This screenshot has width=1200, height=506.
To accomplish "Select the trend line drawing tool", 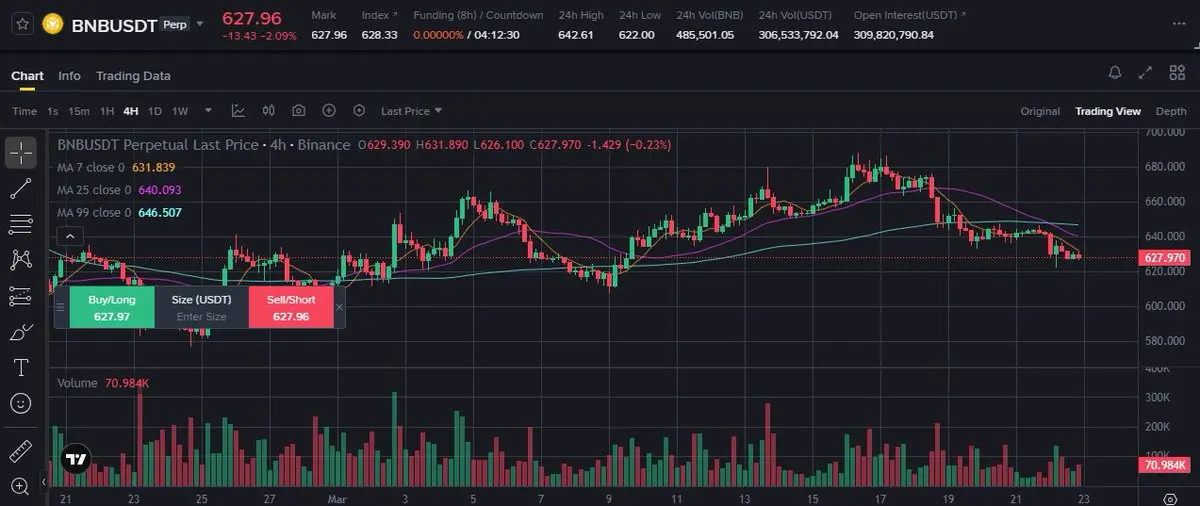I will click(x=21, y=187).
